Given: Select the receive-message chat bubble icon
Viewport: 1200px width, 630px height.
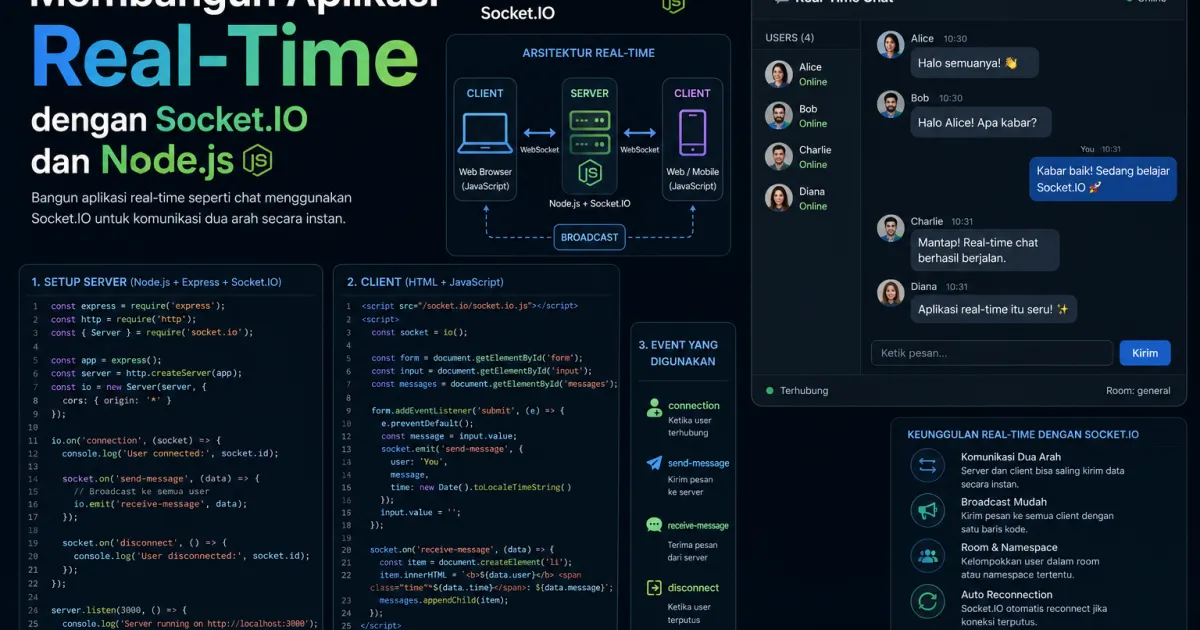Looking at the screenshot, I should click(x=654, y=525).
